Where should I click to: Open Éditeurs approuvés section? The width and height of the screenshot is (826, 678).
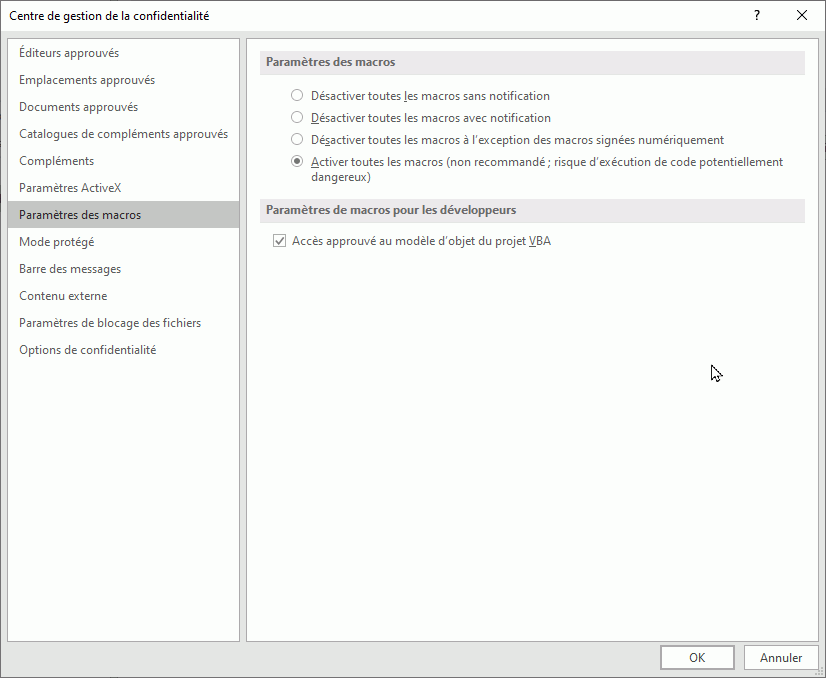[x=123, y=53]
